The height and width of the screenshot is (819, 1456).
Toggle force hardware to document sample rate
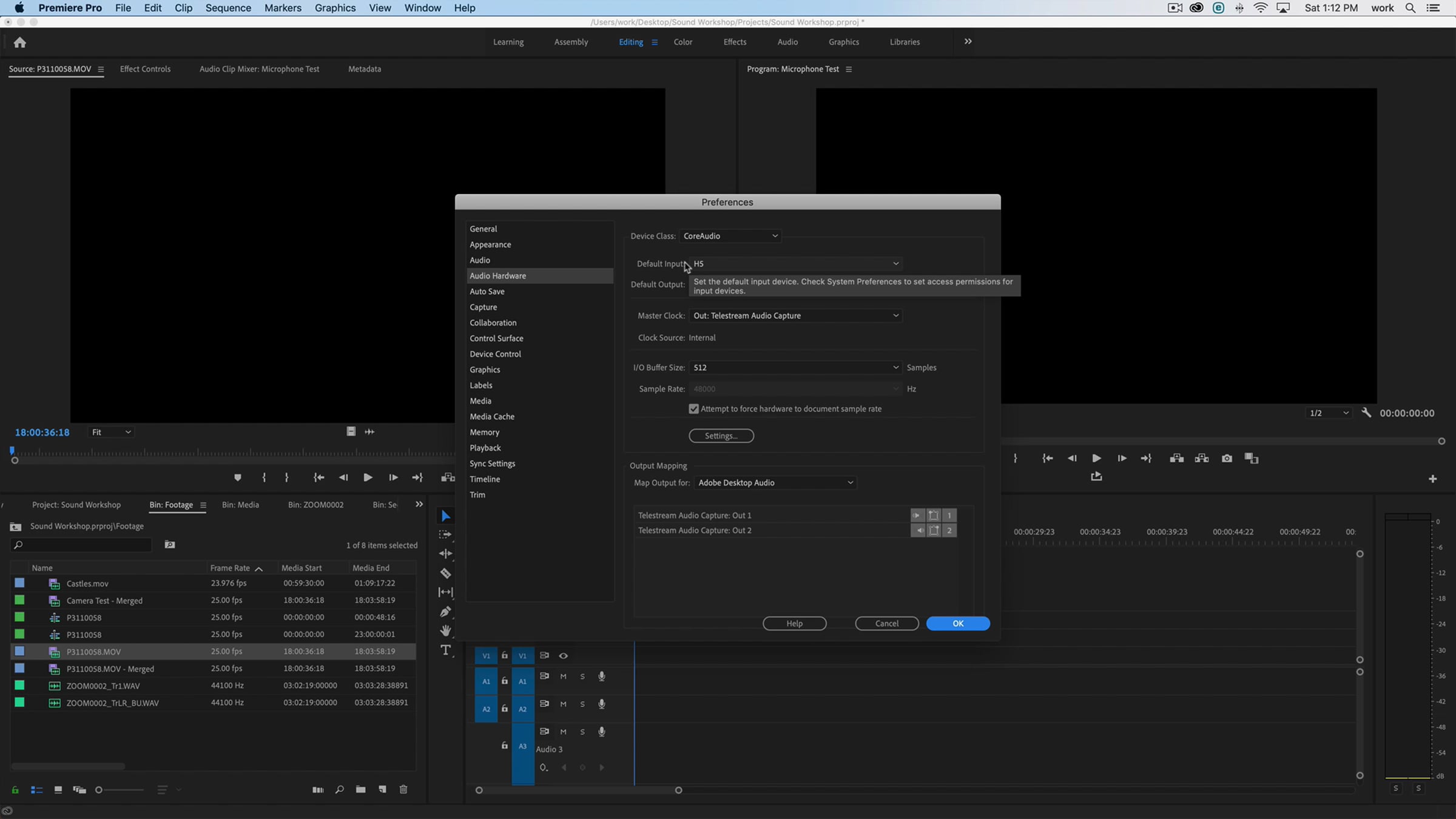click(694, 409)
